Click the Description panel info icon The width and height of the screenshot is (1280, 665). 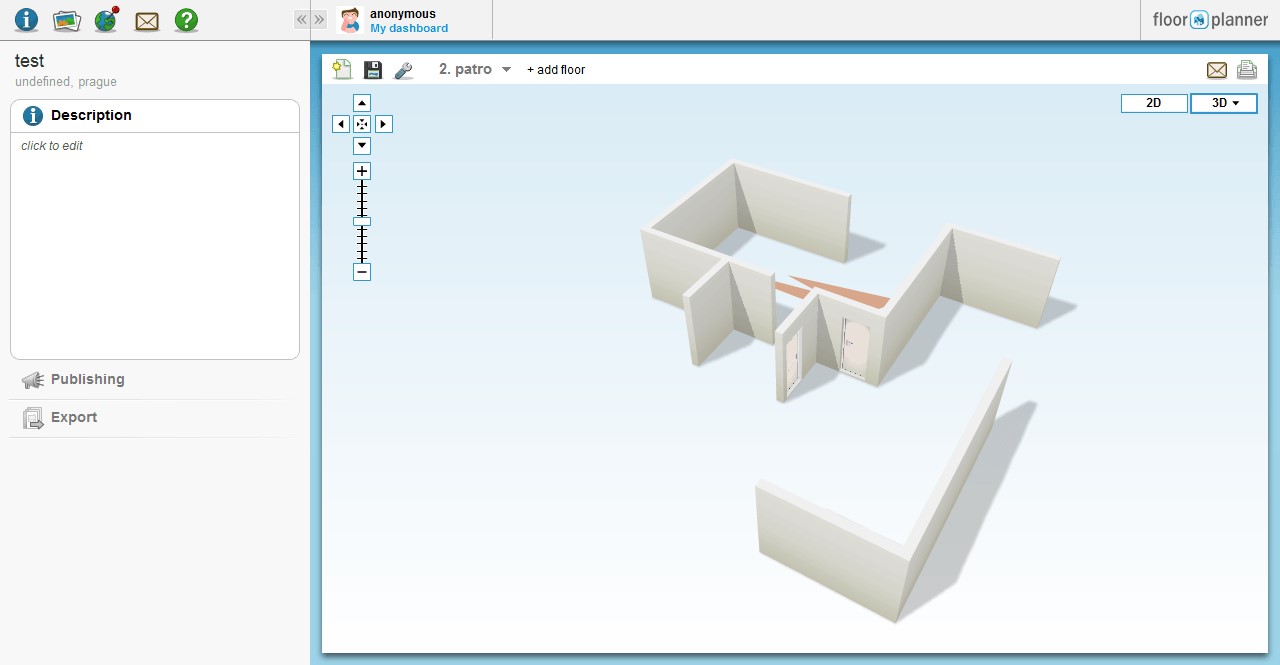(32, 116)
